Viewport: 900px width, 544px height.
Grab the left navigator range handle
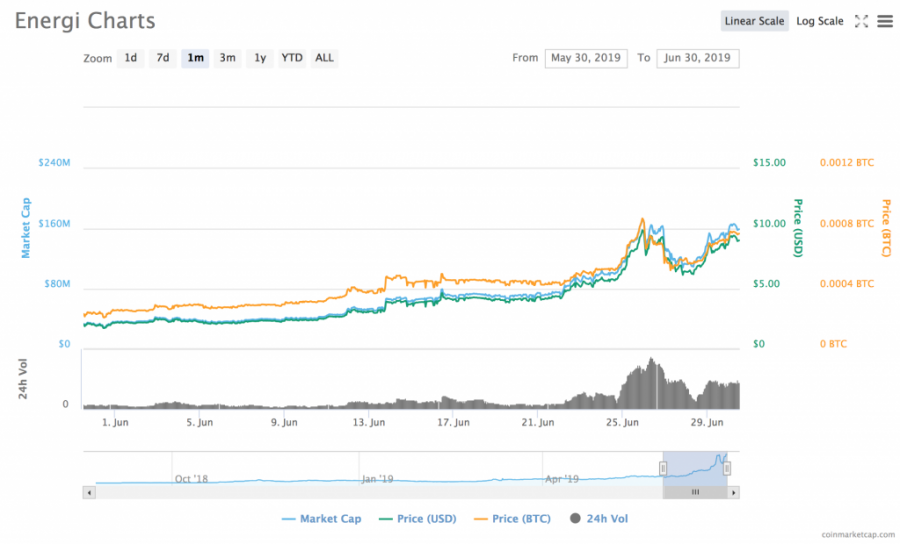[x=663, y=469]
